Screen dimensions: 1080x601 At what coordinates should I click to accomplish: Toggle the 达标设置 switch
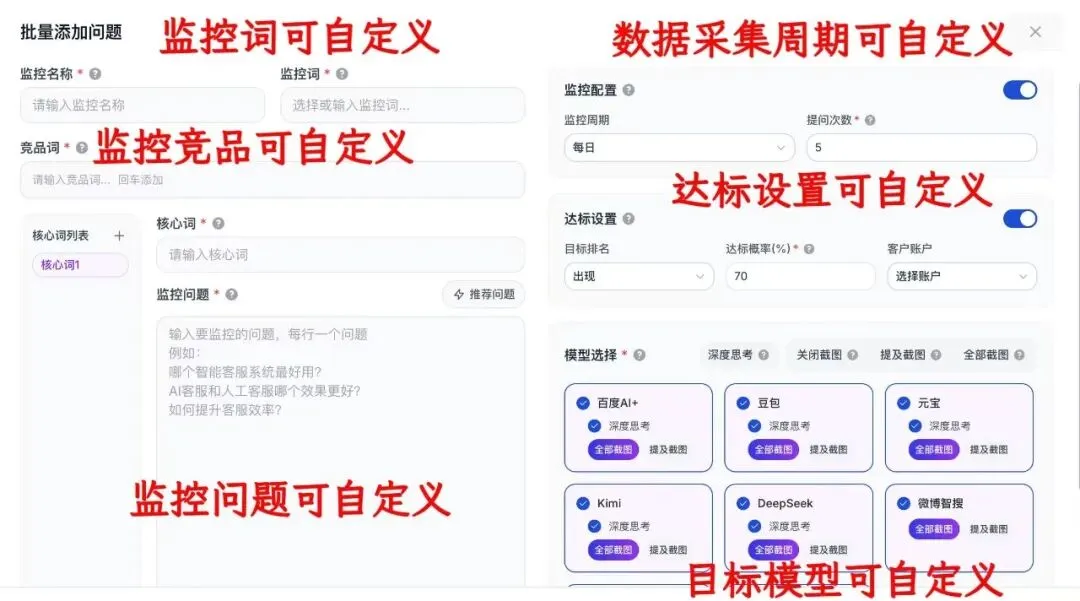(x=1020, y=219)
